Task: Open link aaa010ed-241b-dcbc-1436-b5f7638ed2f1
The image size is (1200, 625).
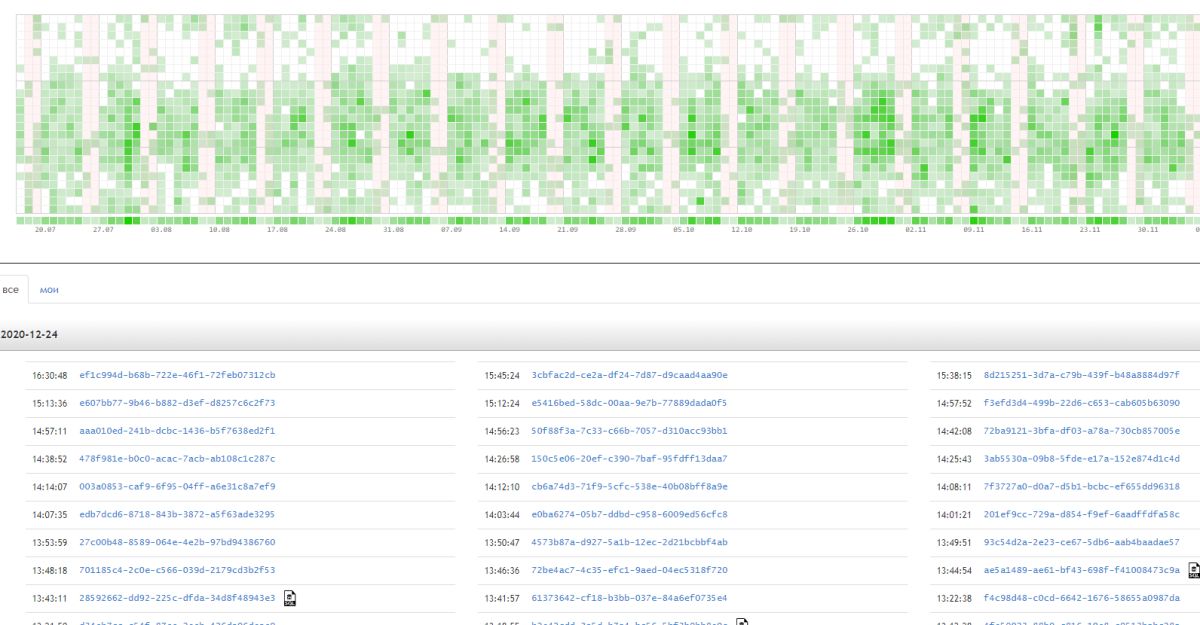Action: pos(177,431)
